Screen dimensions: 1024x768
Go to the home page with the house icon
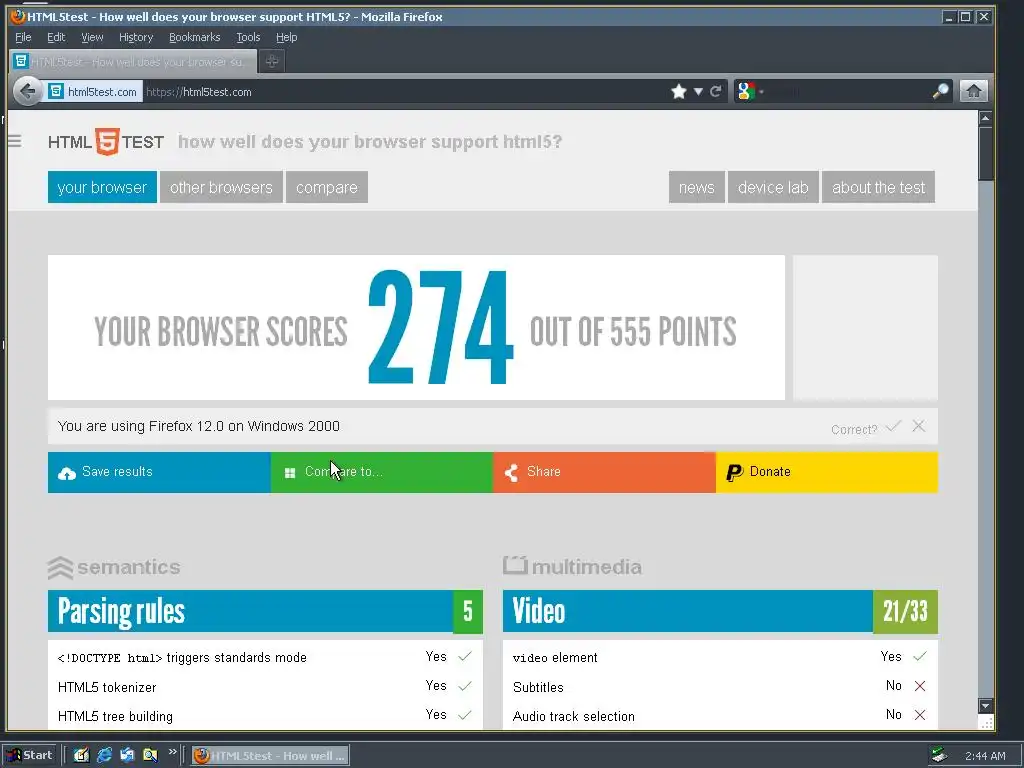point(974,91)
